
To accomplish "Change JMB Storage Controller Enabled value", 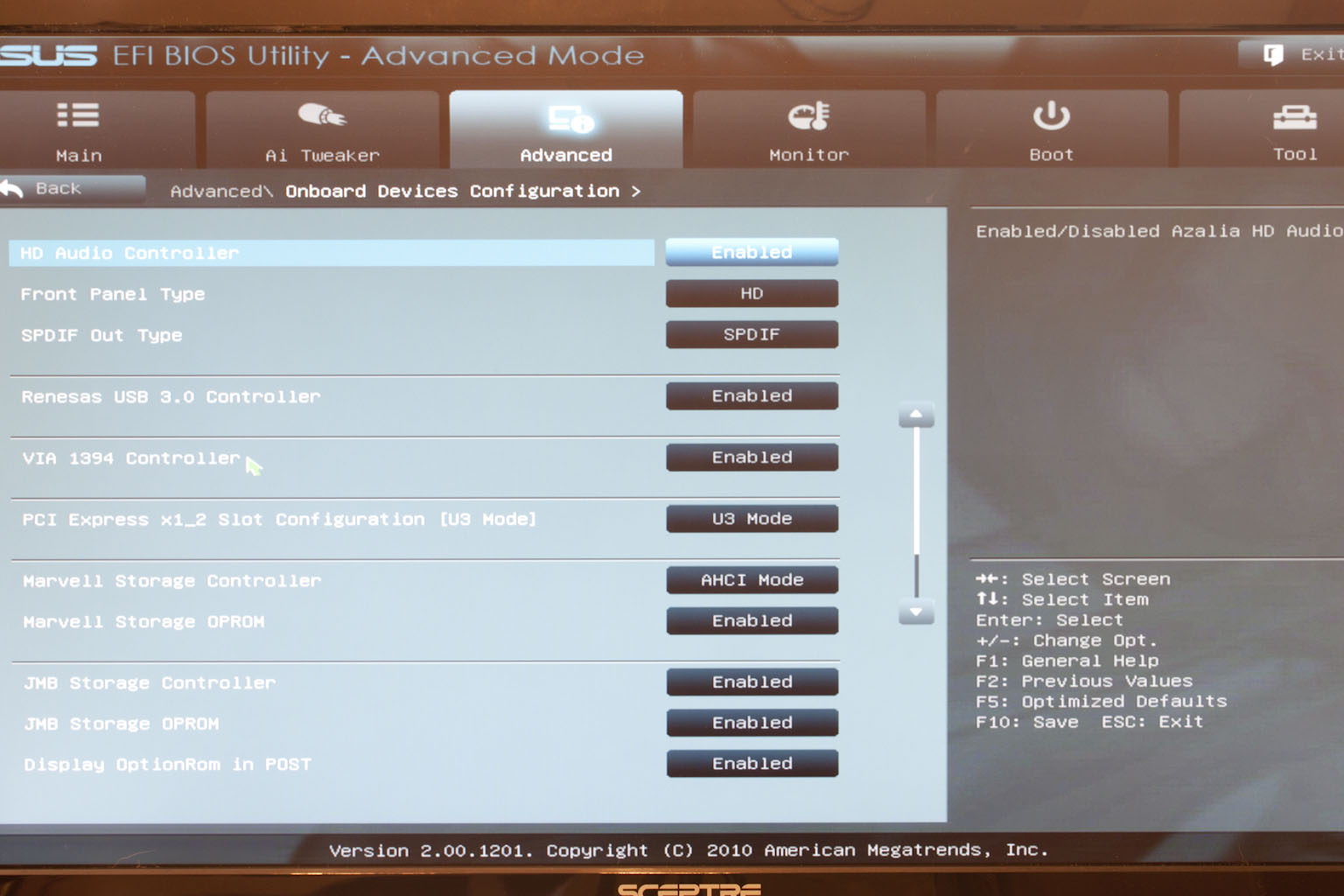I will coord(752,682).
